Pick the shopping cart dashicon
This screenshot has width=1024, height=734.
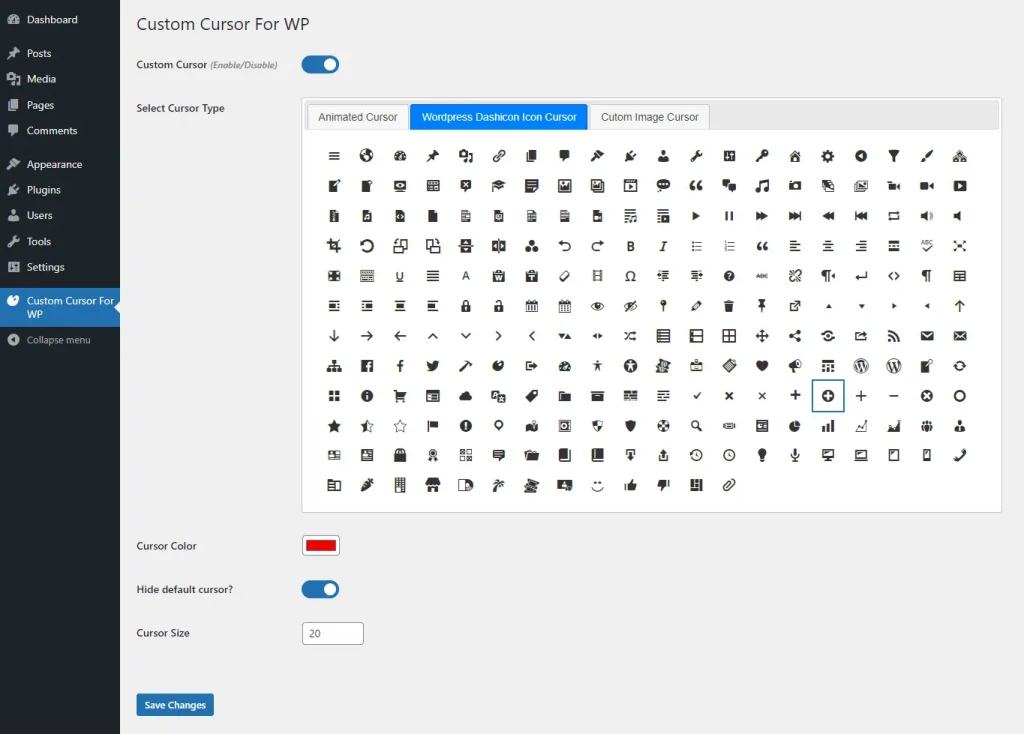[400, 396]
